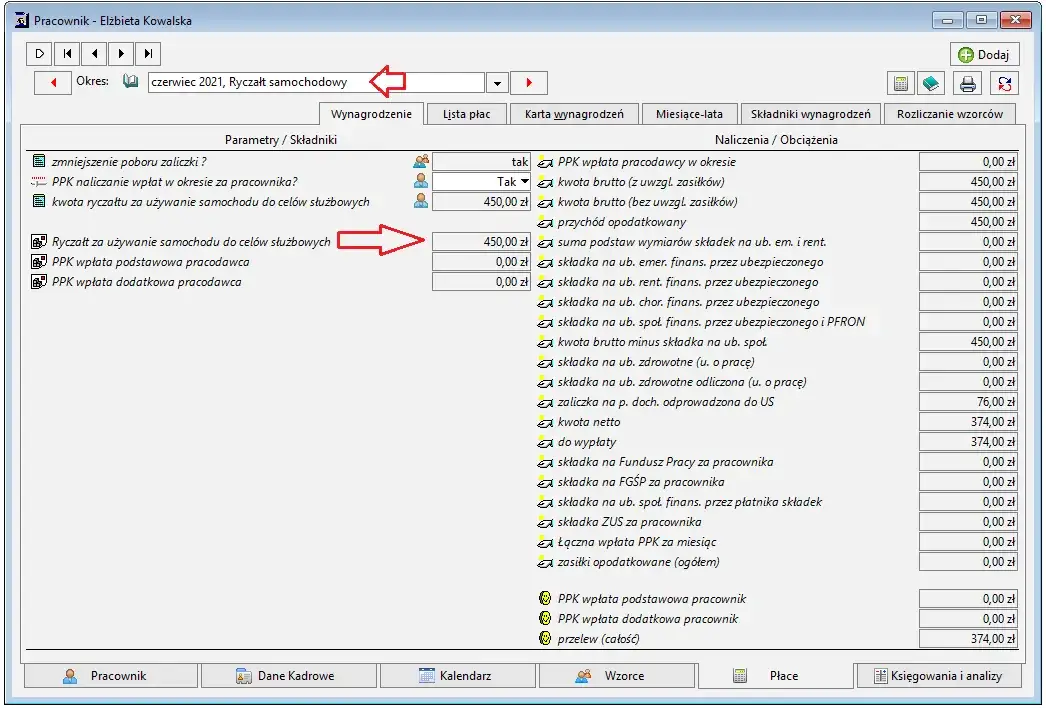Advance to next period with red right arrow
The image size is (1046, 708).
click(529, 83)
